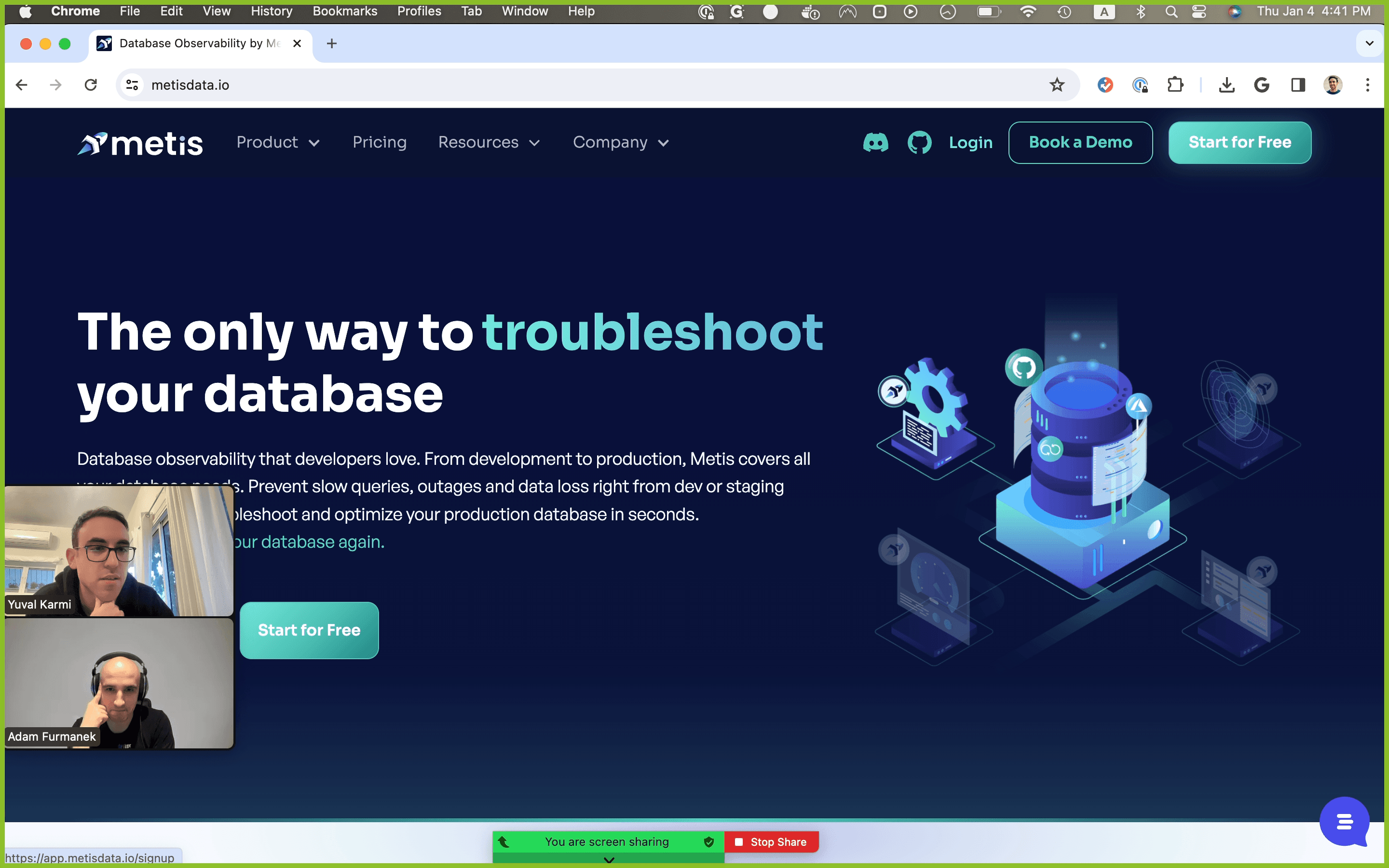Open the Window menu
This screenshot has height=868, width=1389.
coord(525,12)
